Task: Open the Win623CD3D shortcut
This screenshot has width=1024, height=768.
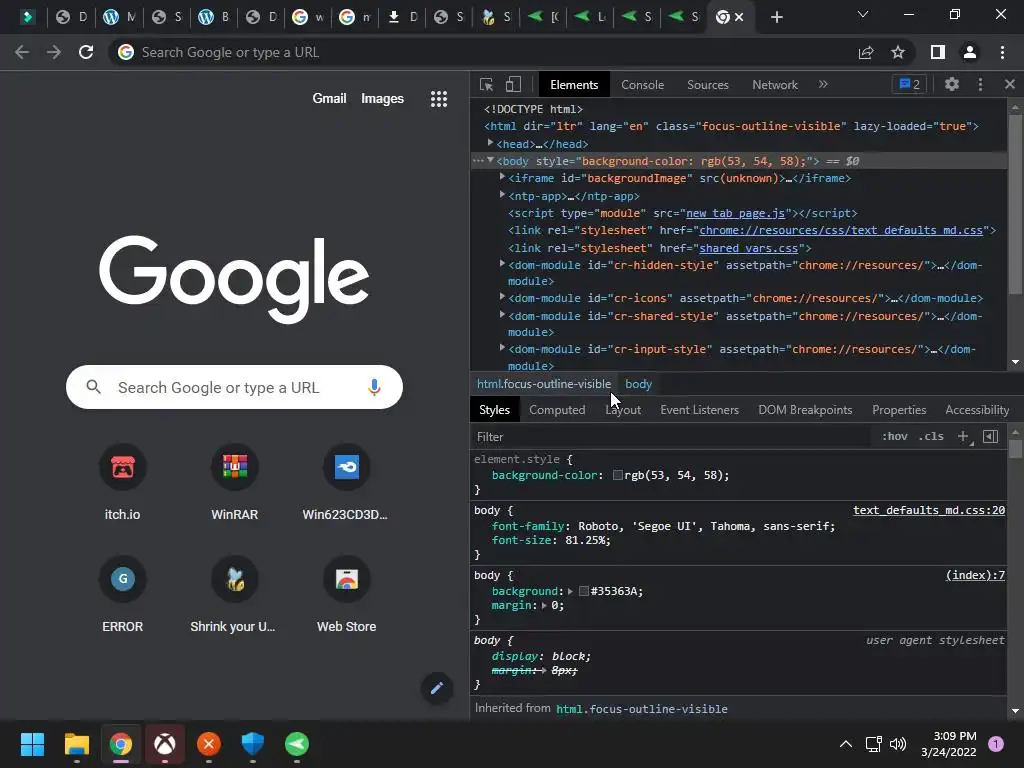Action: (346, 482)
